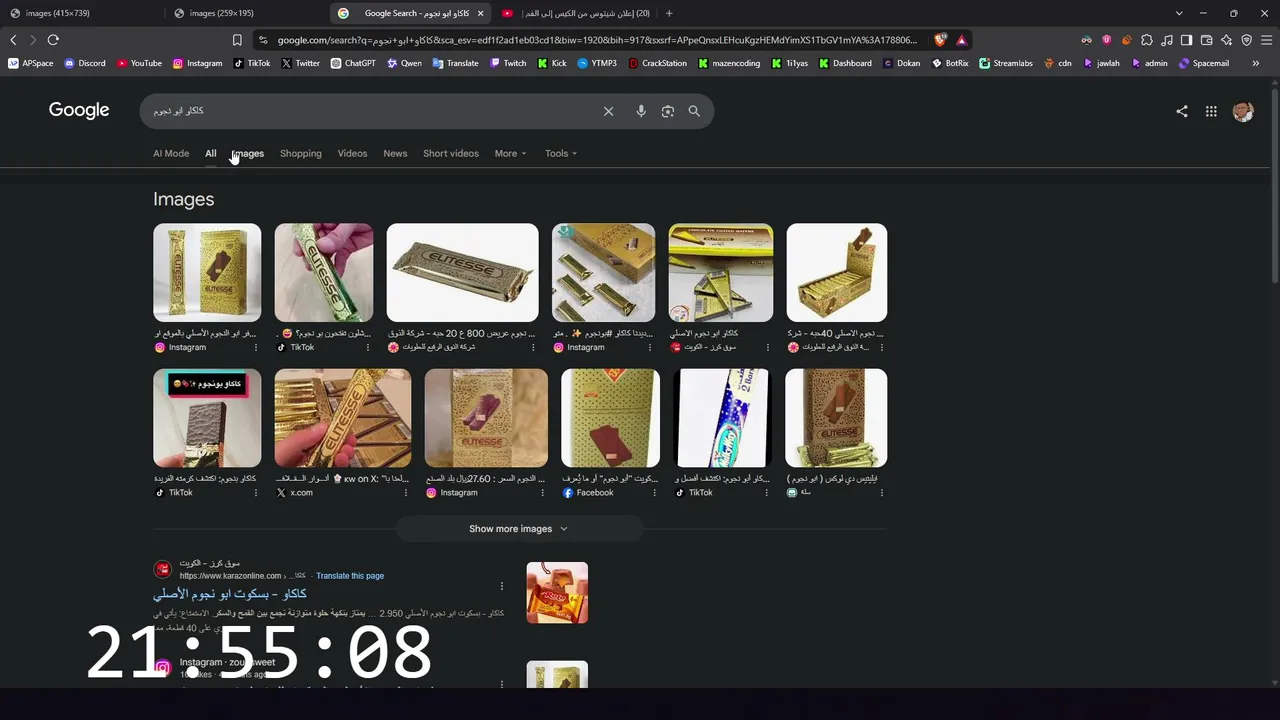The width and height of the screenshot is (1280, 720).
Task: Open the YTMP3 bookmark
Action: point(597,63)
